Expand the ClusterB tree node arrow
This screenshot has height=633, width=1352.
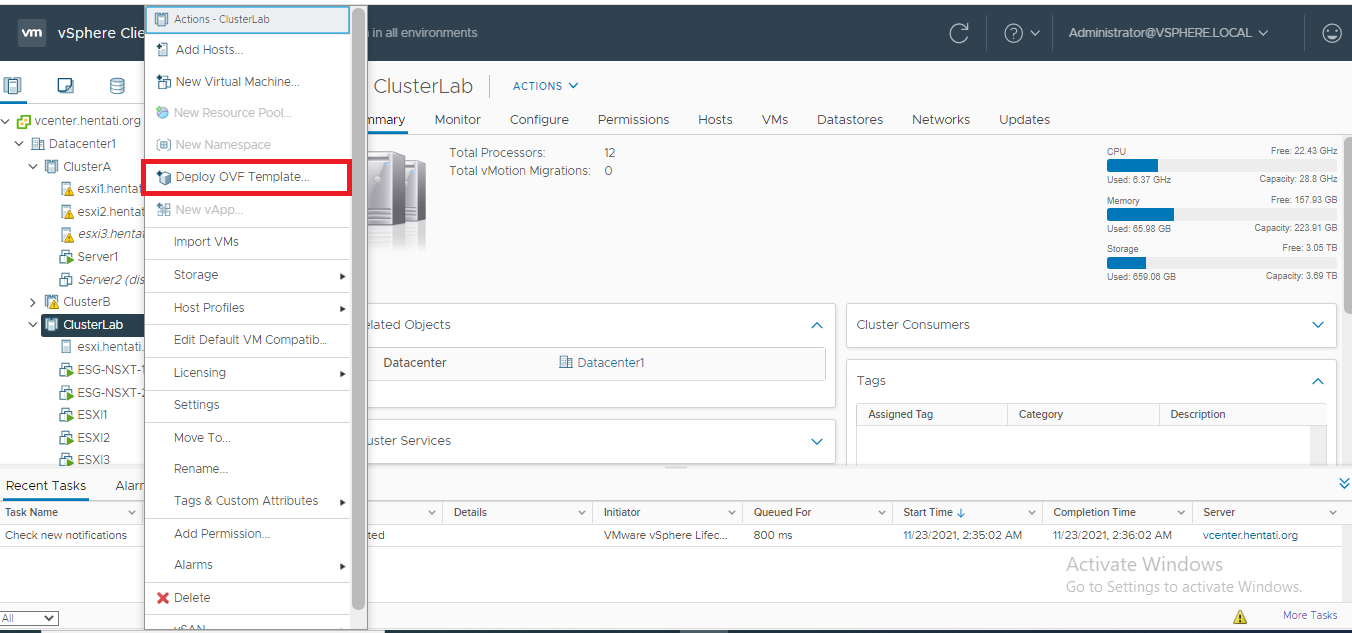click(33, 302)
